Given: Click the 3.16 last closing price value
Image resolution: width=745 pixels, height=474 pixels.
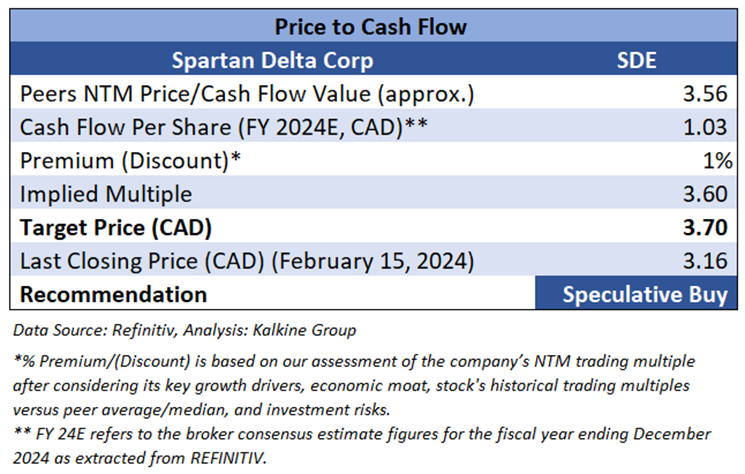Looking at the screenshot, I should 708,262.
